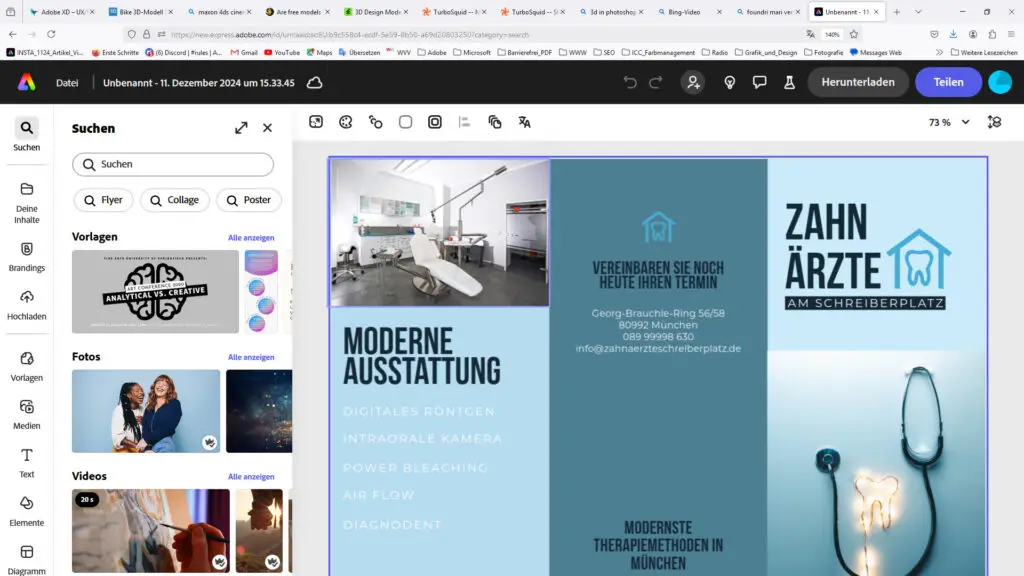Open the Text sidebar panel

[26, 463]
